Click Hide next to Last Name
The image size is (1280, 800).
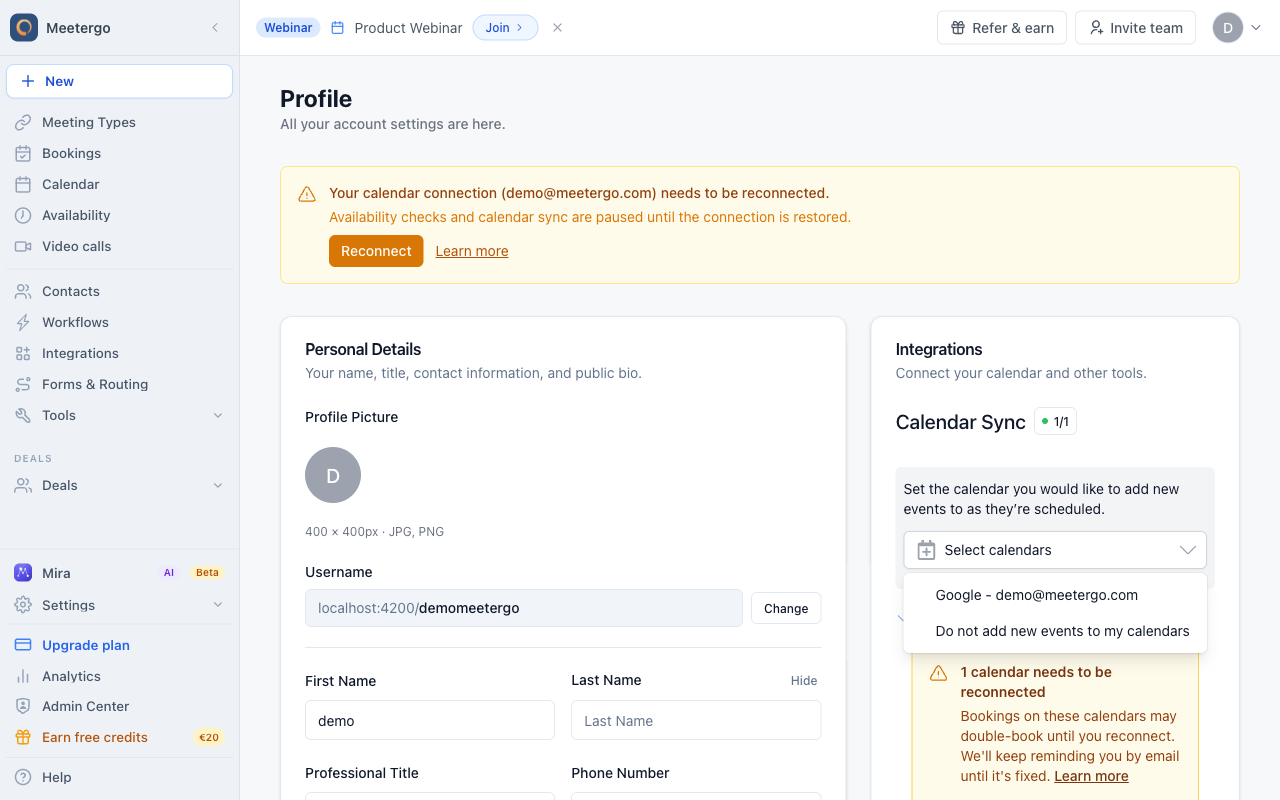804,681
